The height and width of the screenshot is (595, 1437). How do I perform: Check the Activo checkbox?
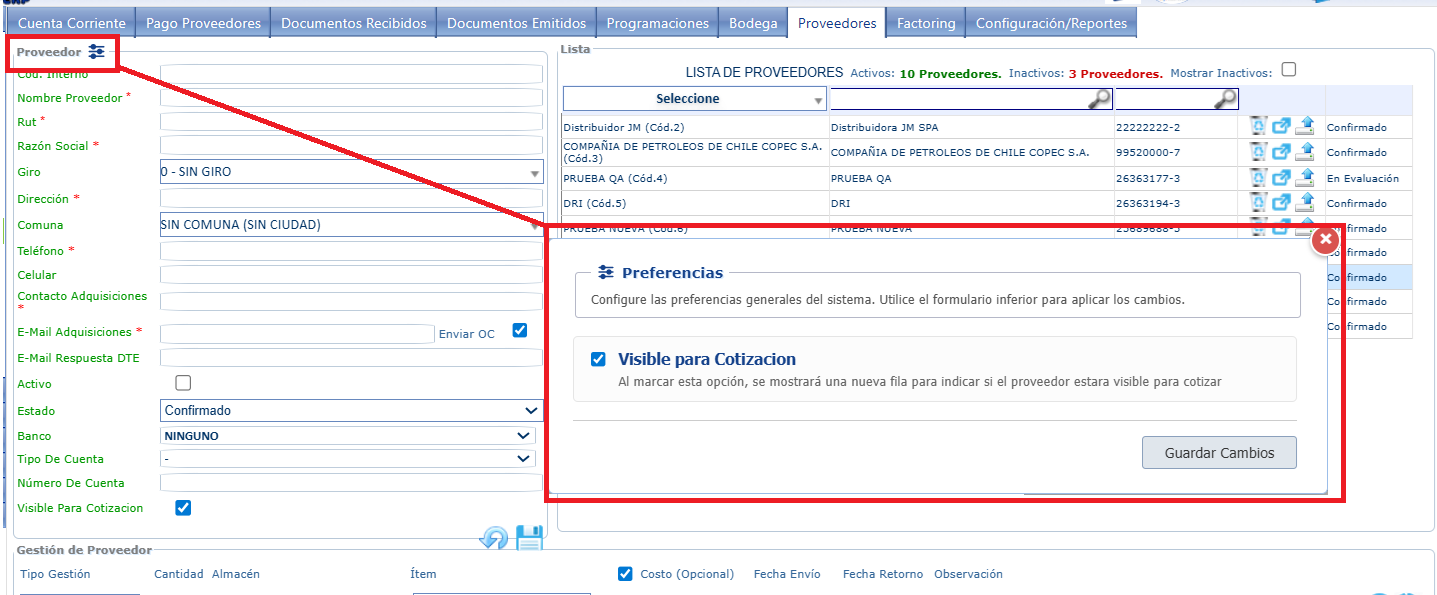coord(183,383)
